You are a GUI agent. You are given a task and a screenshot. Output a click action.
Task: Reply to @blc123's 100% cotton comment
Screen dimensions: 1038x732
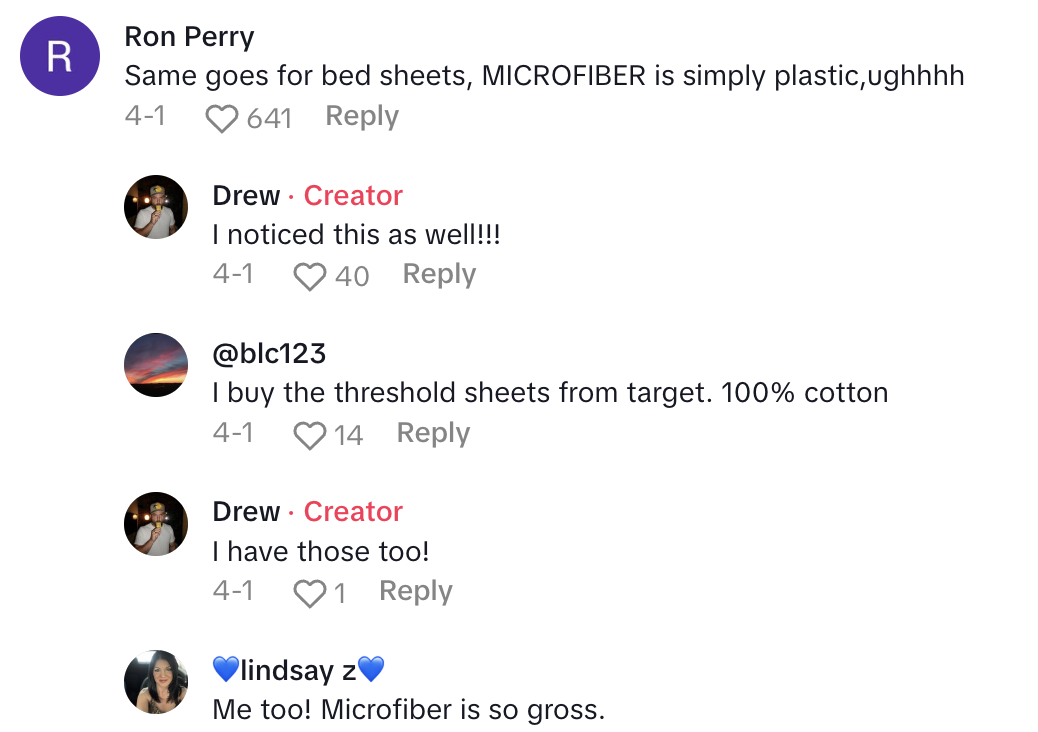pyautogui.click(x=432, y=432)
